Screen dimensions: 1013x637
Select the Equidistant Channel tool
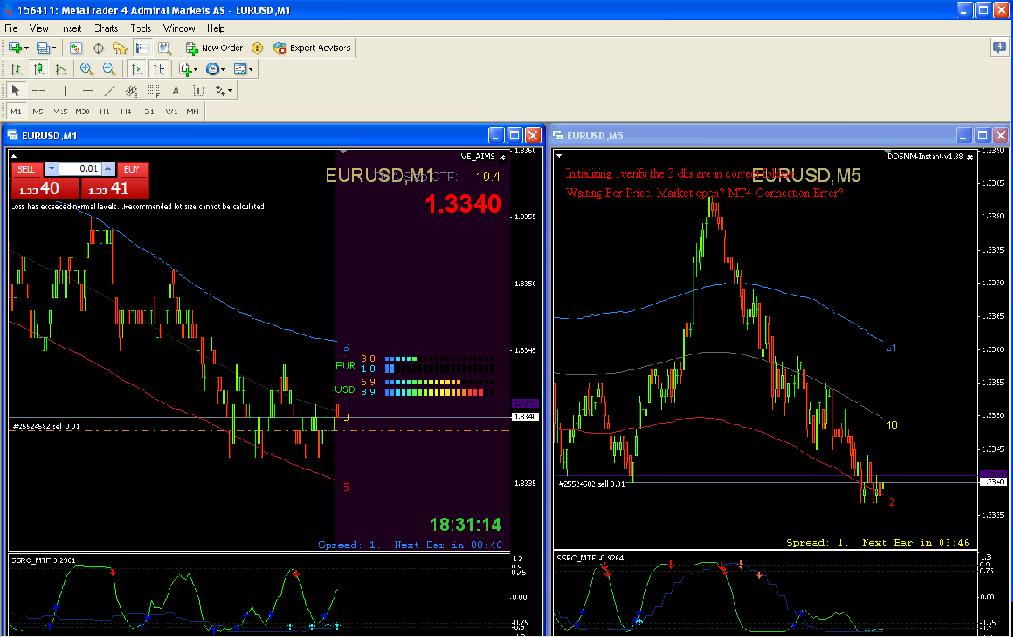click(131, 90)
